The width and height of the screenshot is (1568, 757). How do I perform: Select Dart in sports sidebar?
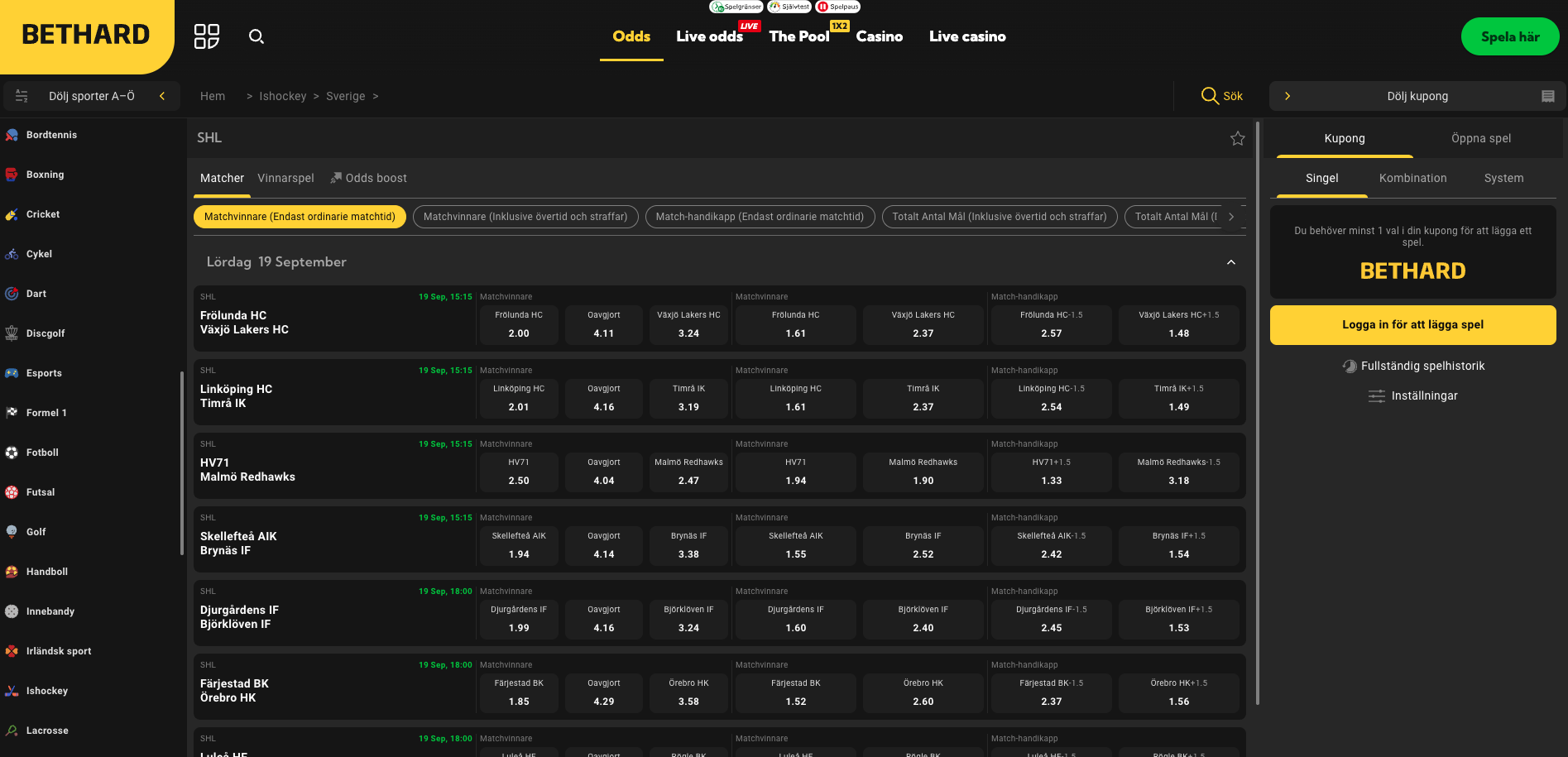pyautogui.click(x=36, y=294)
